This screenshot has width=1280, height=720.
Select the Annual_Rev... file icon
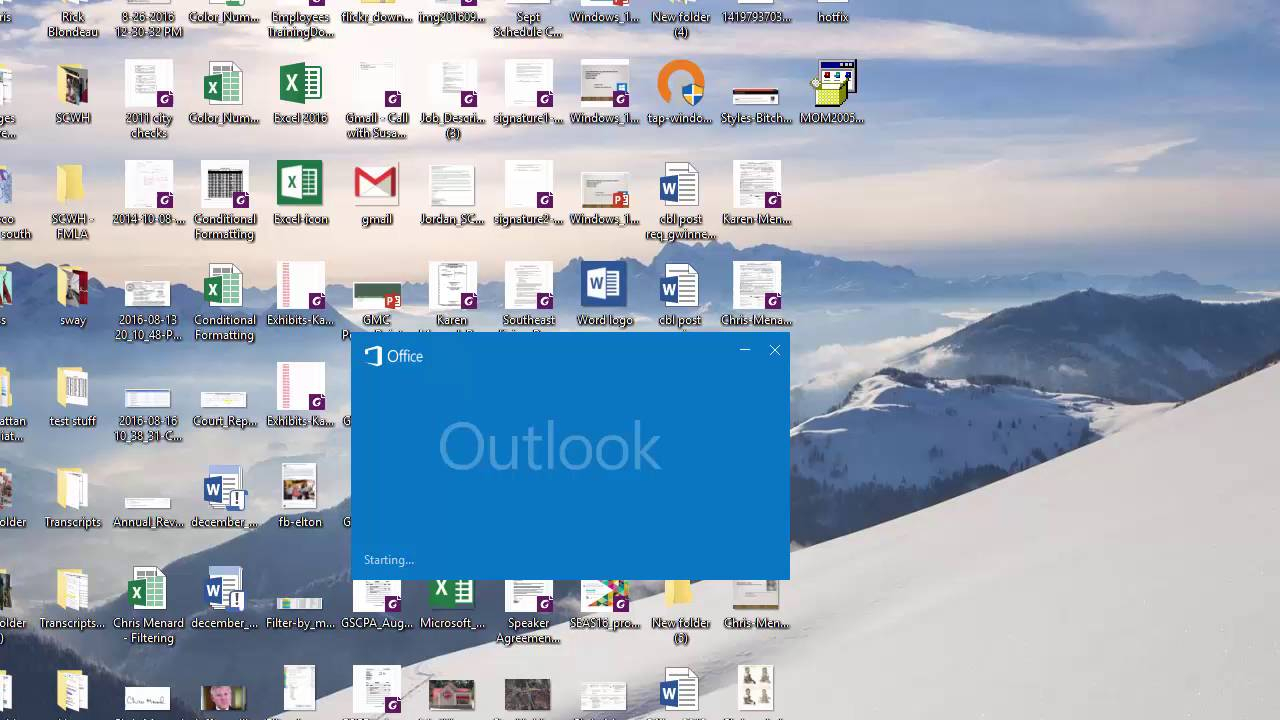click(148, 503)
